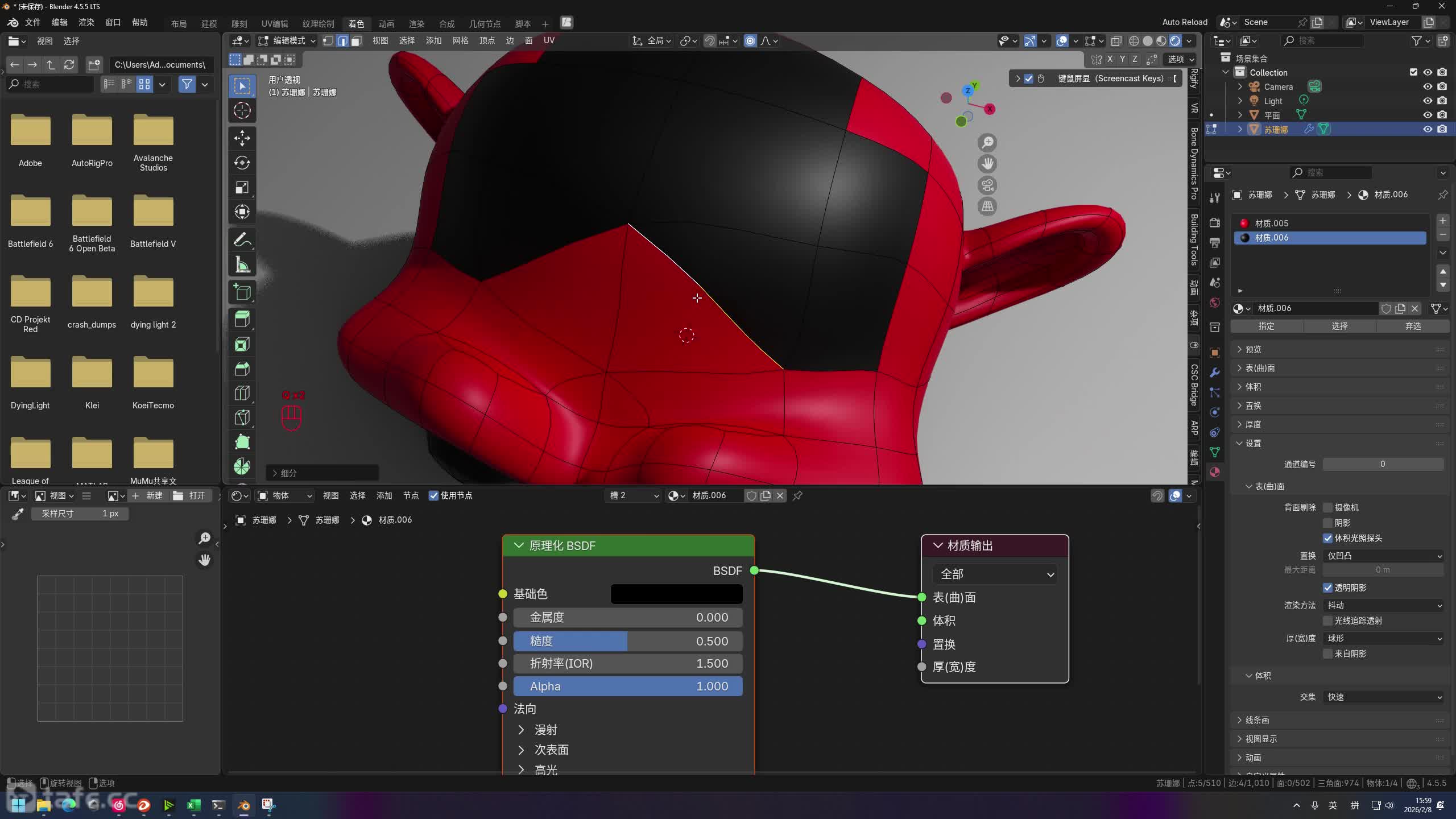Select the Annotate pencil tool
Viewport: 1456px width, 819px height.
point(242,240)
